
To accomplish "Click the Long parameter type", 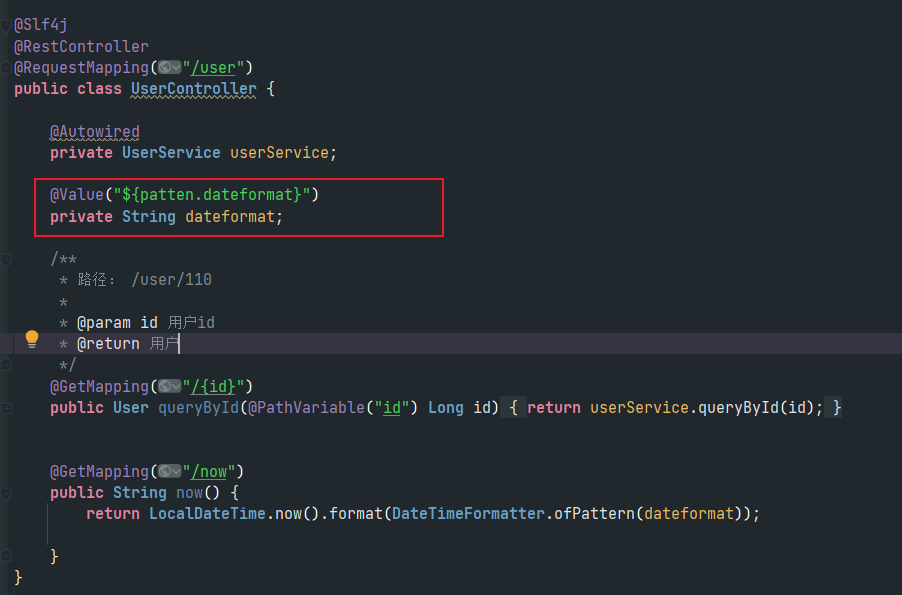I will click(x=446, y=407).
